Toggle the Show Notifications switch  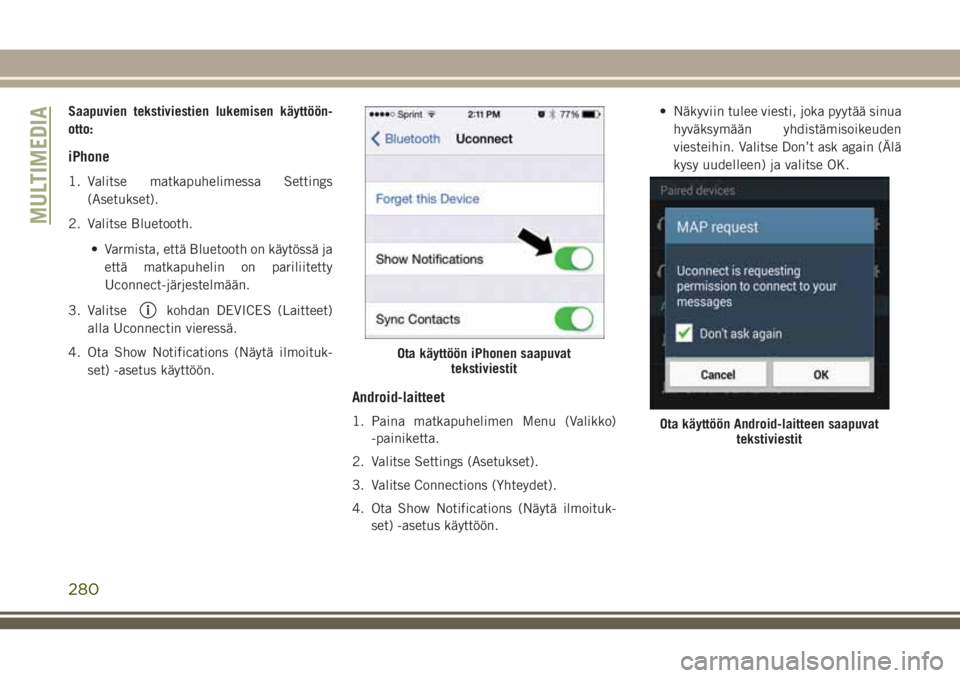[x=574, y=259]
